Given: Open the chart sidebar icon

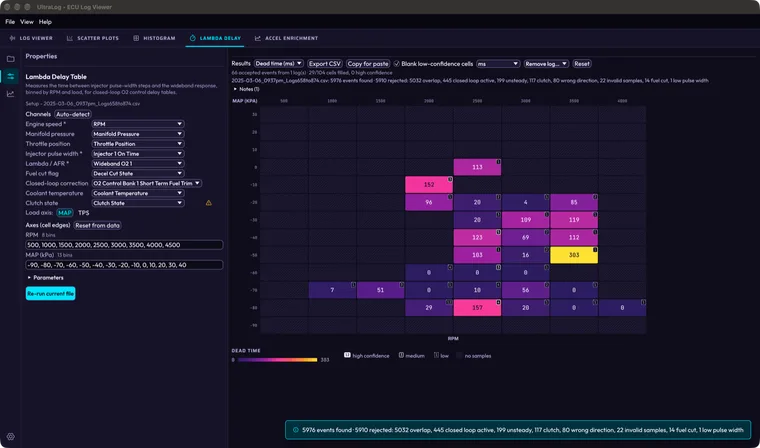Looking at the screenshot, I should click(10, 94).
